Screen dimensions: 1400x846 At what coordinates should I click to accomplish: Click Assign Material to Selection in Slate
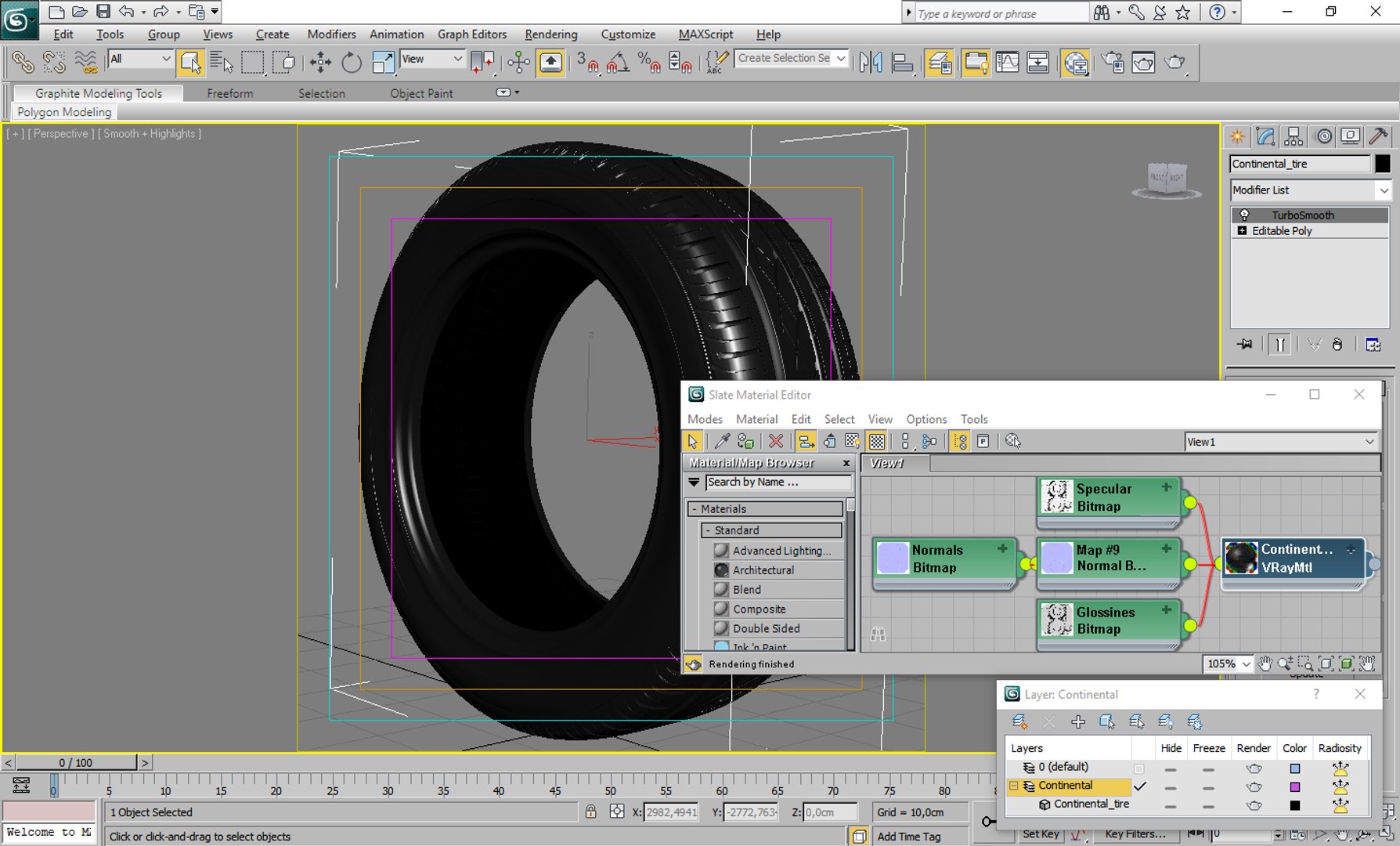pyautogui.click(x=745, y=441)
